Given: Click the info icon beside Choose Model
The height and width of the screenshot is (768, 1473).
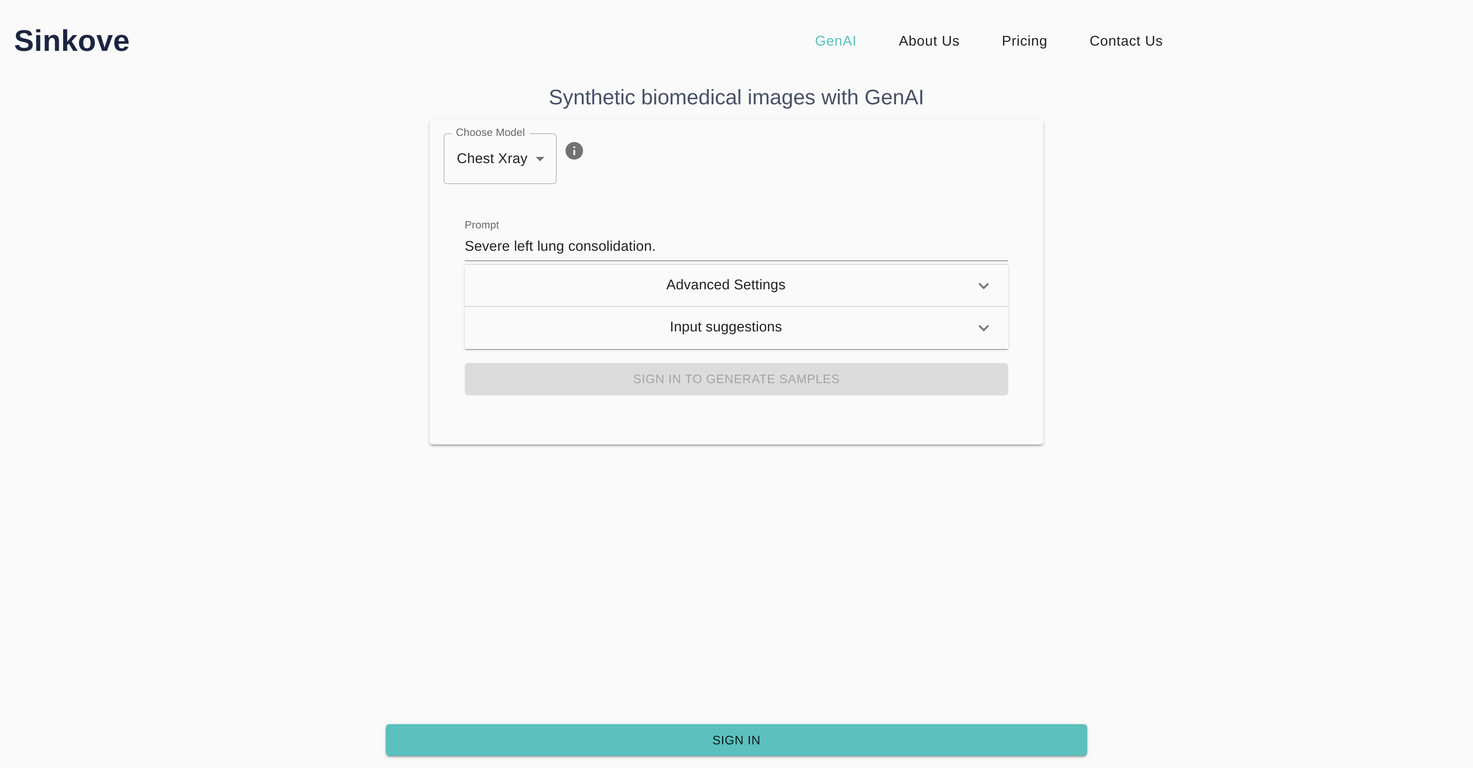Looking at the screenshot, I should tap(574, 151).
